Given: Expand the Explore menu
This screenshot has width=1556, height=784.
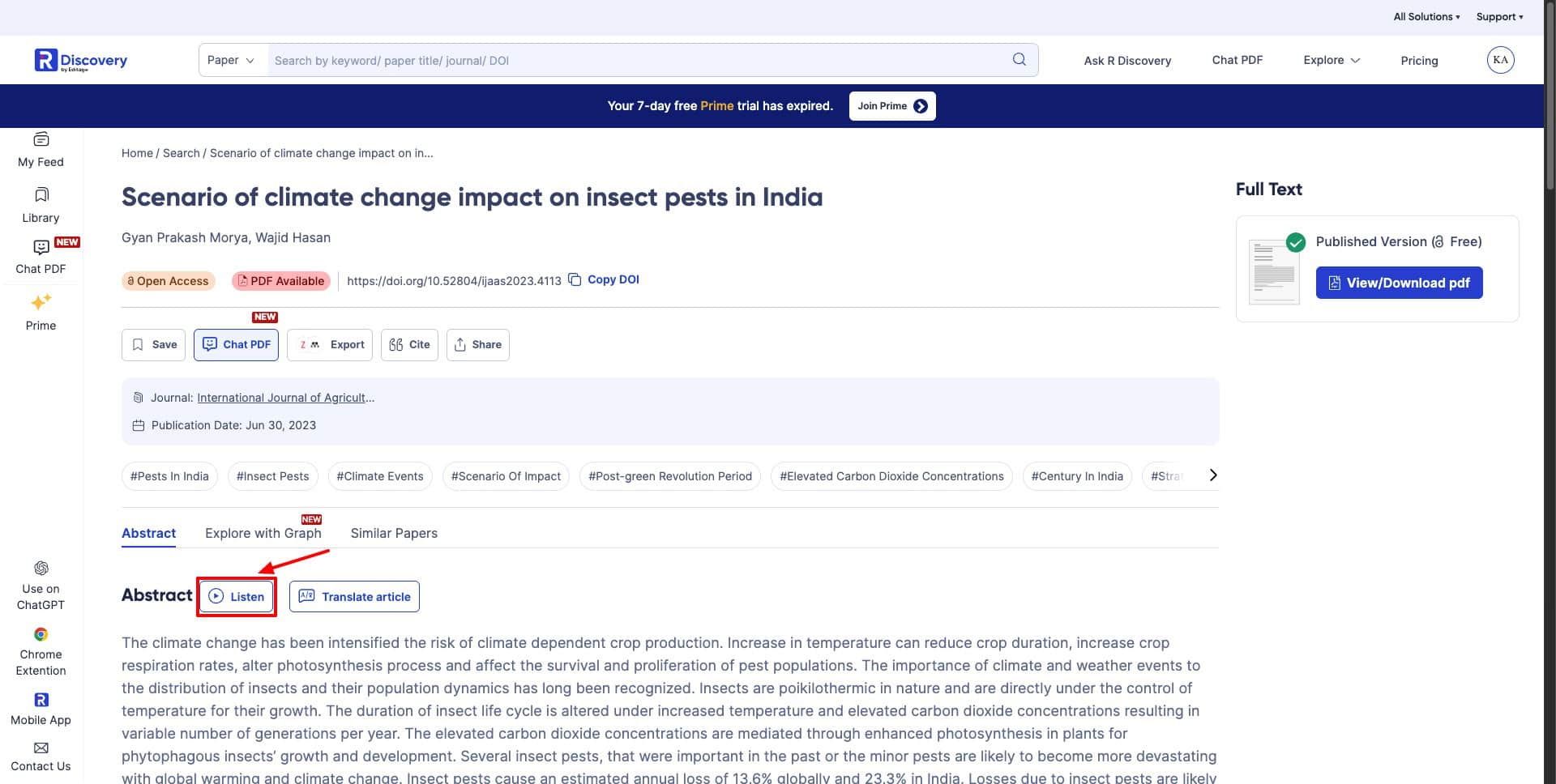Looking at the screenshot, I should point(1331,60).
